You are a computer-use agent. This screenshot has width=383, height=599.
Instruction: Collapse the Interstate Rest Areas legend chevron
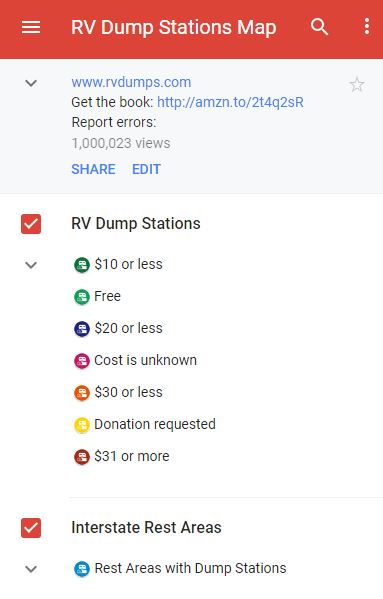[x=31, y=569]
